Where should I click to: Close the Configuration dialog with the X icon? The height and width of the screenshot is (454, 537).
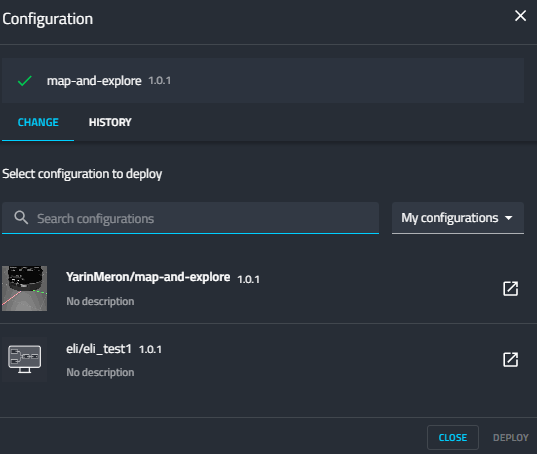coord(520,16)
